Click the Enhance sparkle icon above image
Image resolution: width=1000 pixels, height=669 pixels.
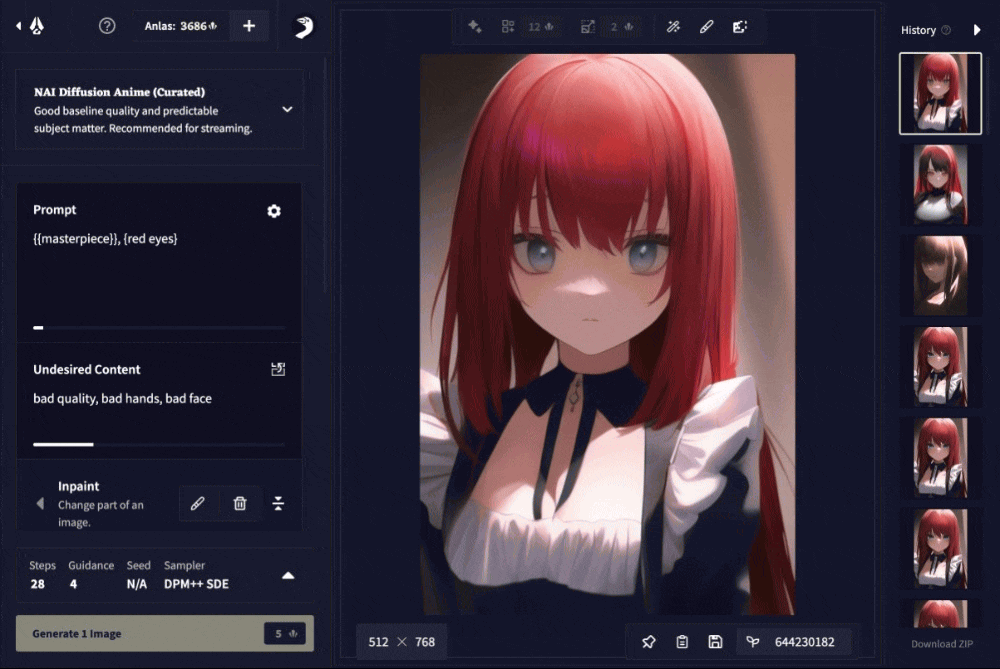click(x=476, y=27)
